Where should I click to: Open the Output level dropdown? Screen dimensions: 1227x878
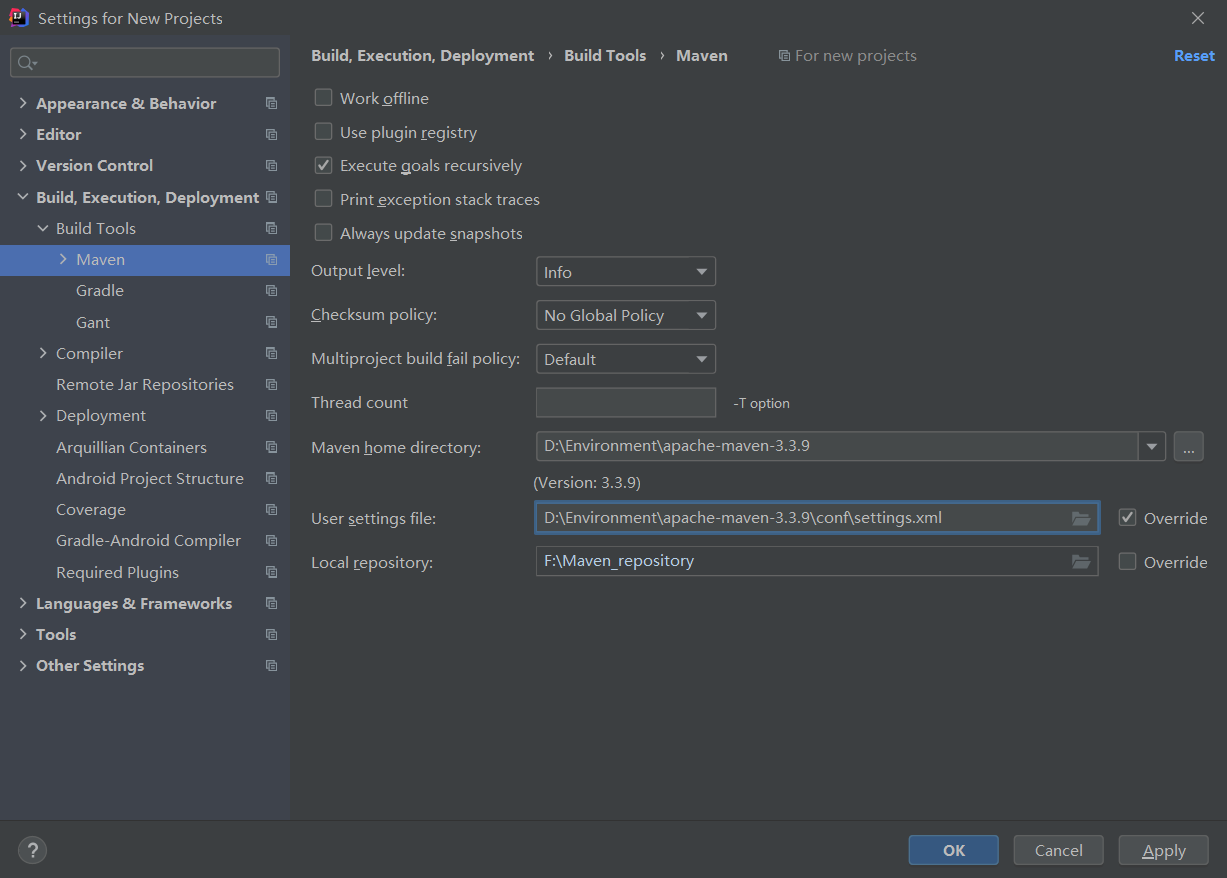pos(626,272)
